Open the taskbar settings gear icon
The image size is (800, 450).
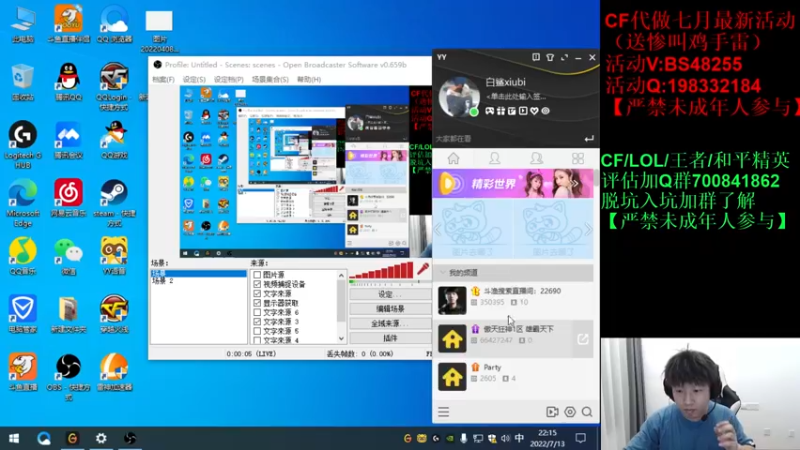(101, 438)
